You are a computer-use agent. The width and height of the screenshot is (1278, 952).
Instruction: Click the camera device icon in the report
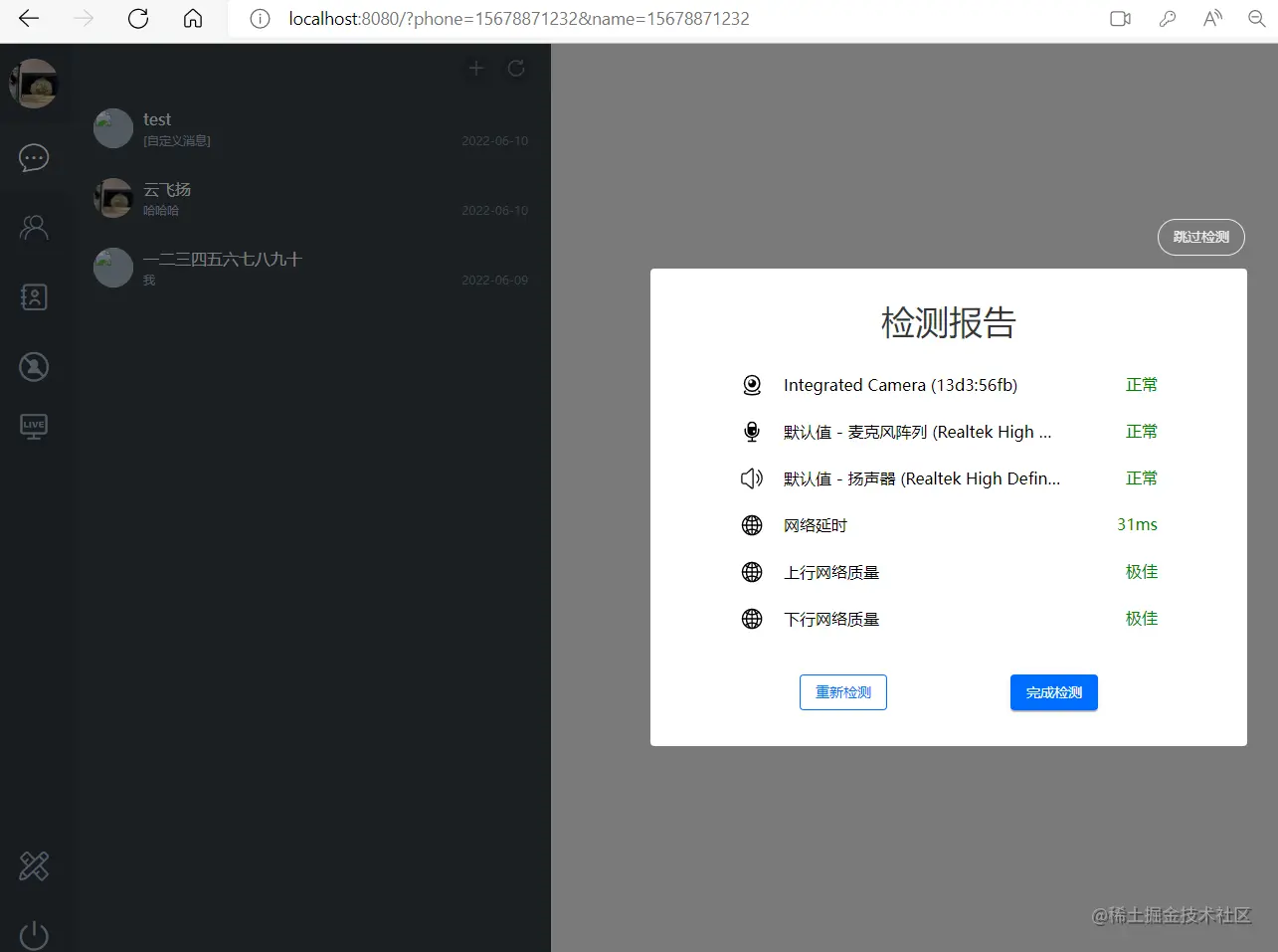(752, 385)
